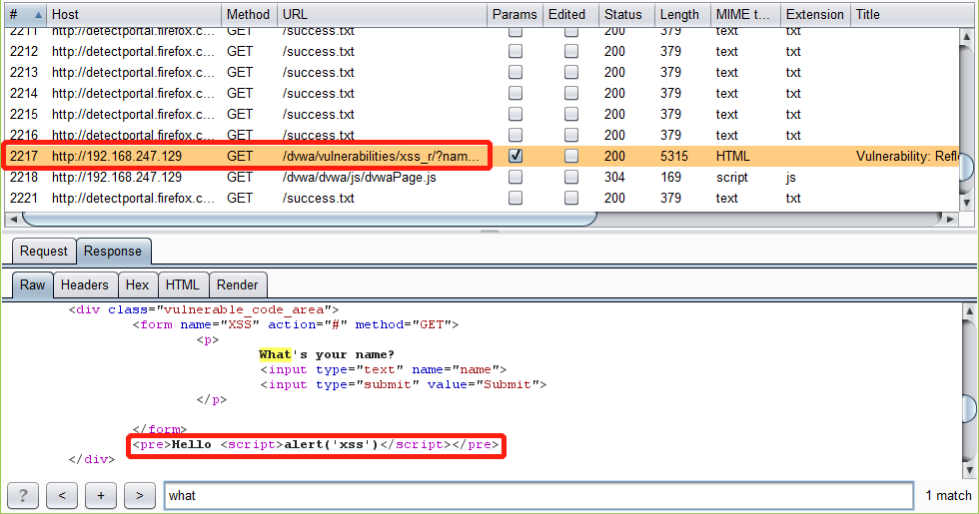979x514 pixels.
Task: Select the Render view tab
Action: [237, 285]
